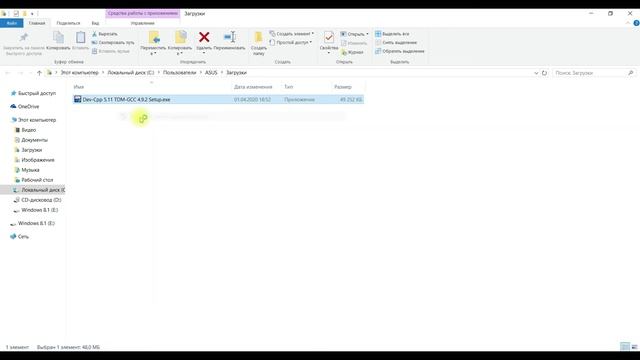The height and width of the screenshot is (360, 640).
Task: Create a folder with Создать папку icon
Action: click(258, 38)
